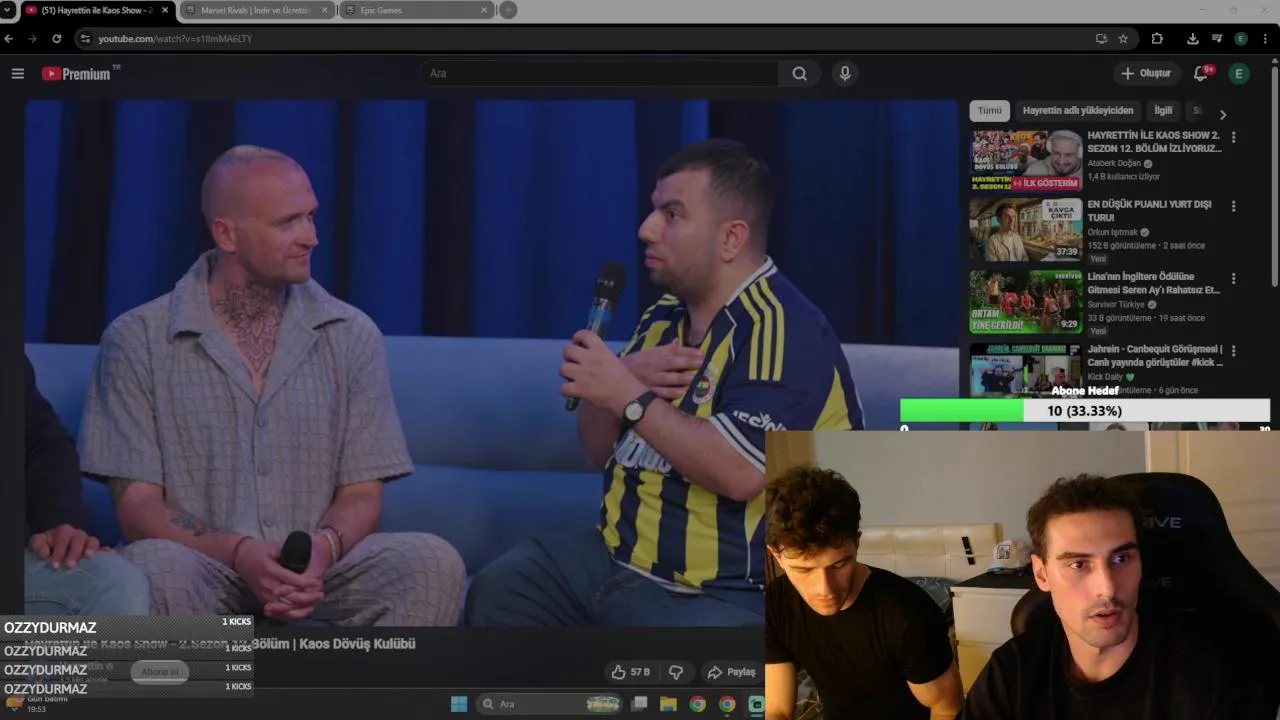Viewport: 1280px width, 720px height.
Task: Click the Abone ol subscribe button
Action: pos(160,672)
